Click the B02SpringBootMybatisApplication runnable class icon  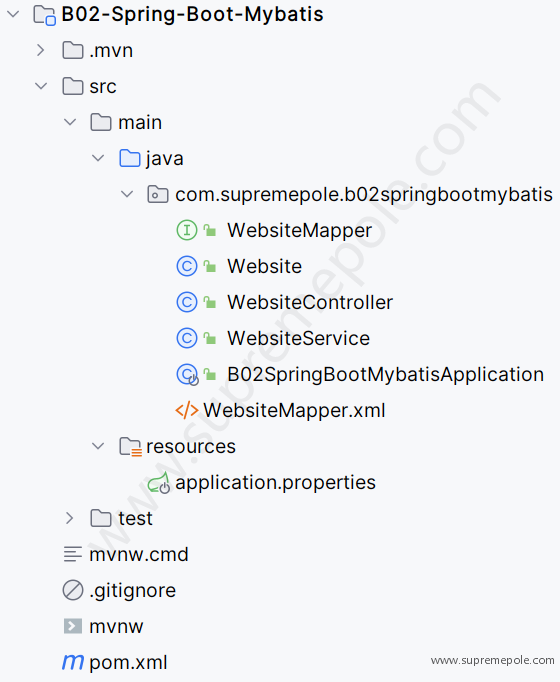pyautogui.click(x=187, y=374)
